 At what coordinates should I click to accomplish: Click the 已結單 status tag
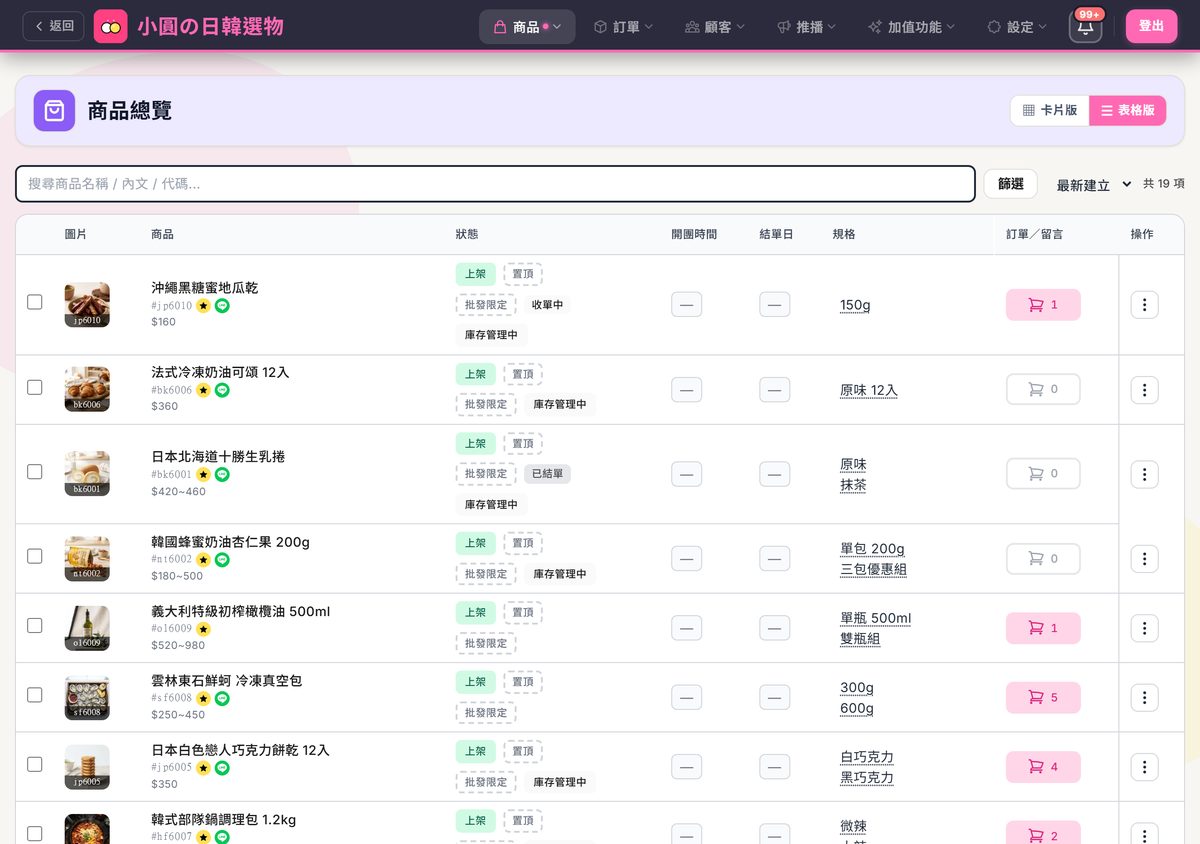(x=547, y=474)
